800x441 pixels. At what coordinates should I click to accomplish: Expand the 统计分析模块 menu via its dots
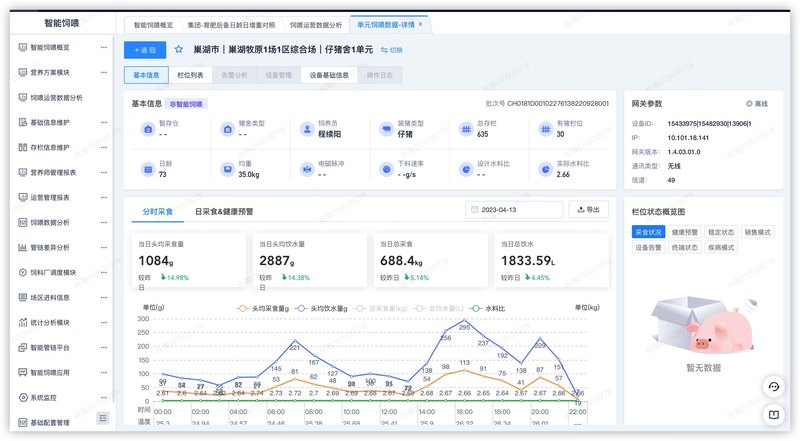point(104,323)
